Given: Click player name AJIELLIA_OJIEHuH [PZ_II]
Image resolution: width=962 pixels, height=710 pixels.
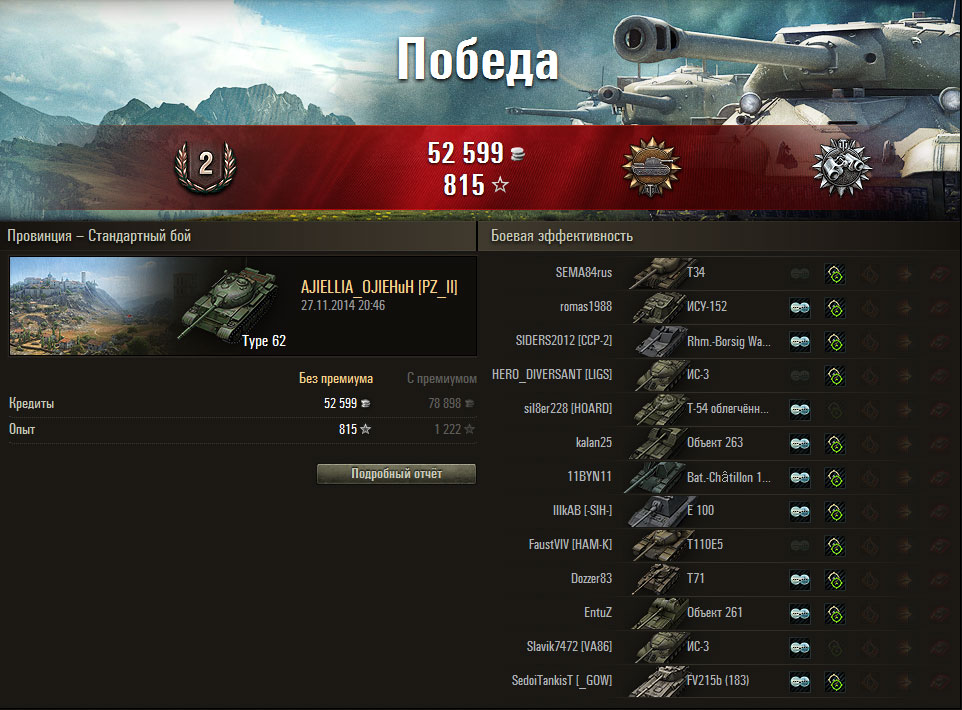Looking at the screenshot, I should [x=379, y=287].
